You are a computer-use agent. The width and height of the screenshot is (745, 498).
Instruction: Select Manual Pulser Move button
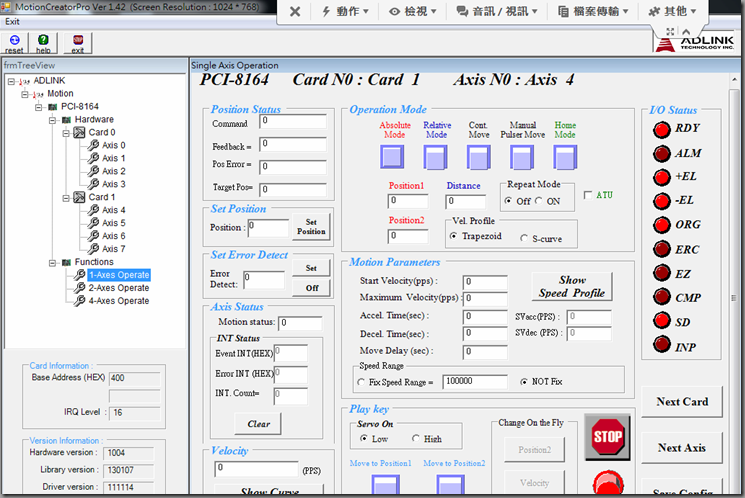tap(522, 158)
